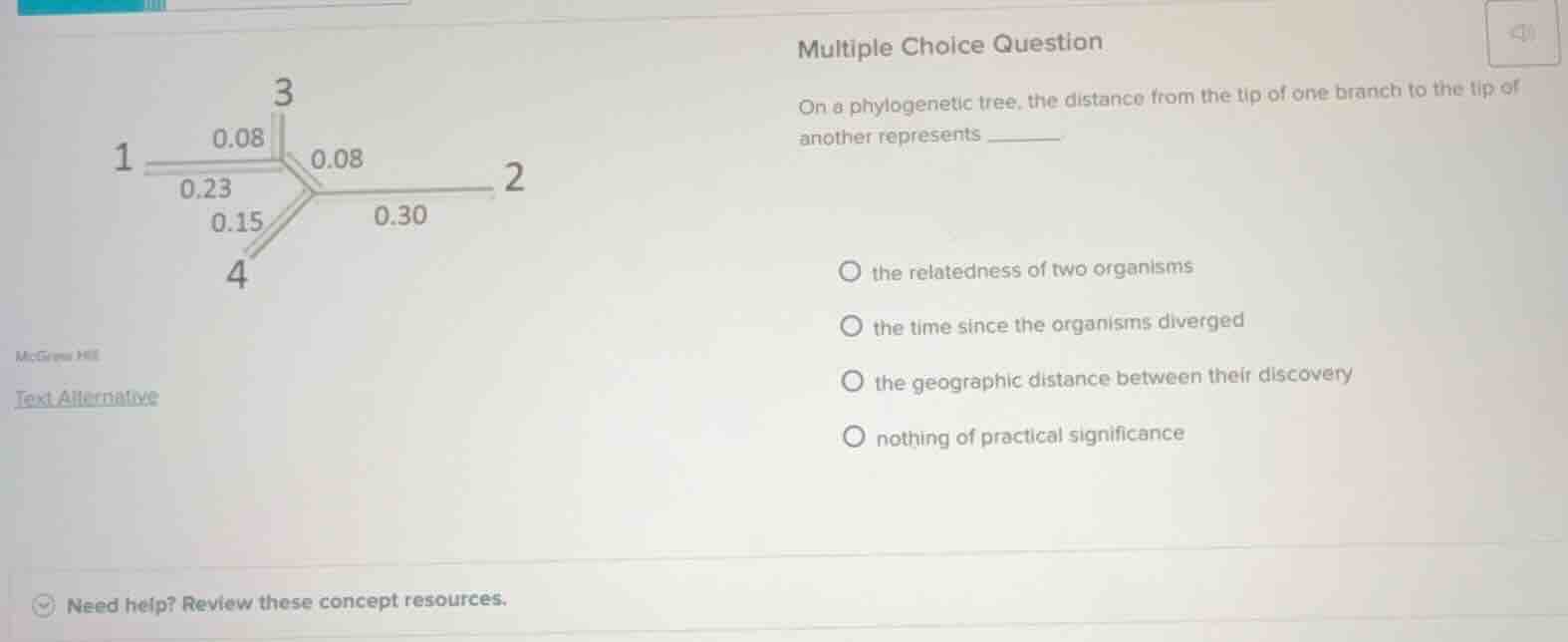Click the 0.30 branch length value

(401, 214)
